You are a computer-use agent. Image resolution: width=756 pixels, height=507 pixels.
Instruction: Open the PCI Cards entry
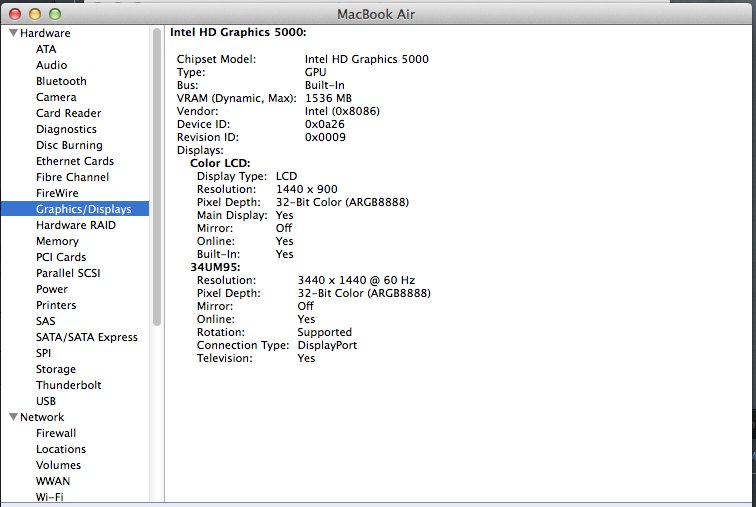pyautogui.click(x=61, y=257)
